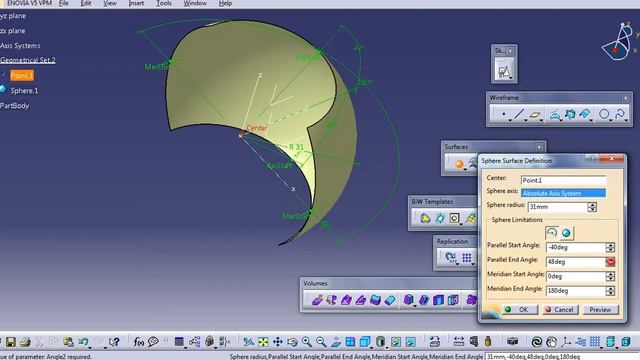640x360 pixels.
Task: Open the Edit menu
Action: click(x=86, y=3)
